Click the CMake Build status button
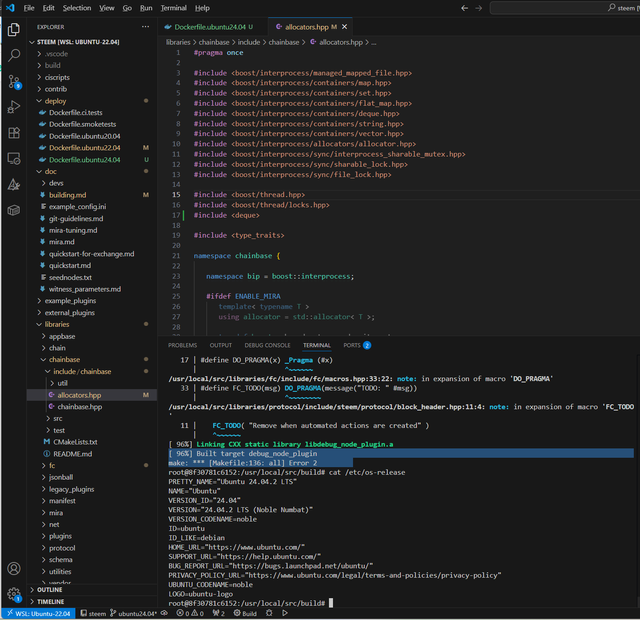Image resolution: width=640 pixels, height=620 pixels. pos(245,613)
